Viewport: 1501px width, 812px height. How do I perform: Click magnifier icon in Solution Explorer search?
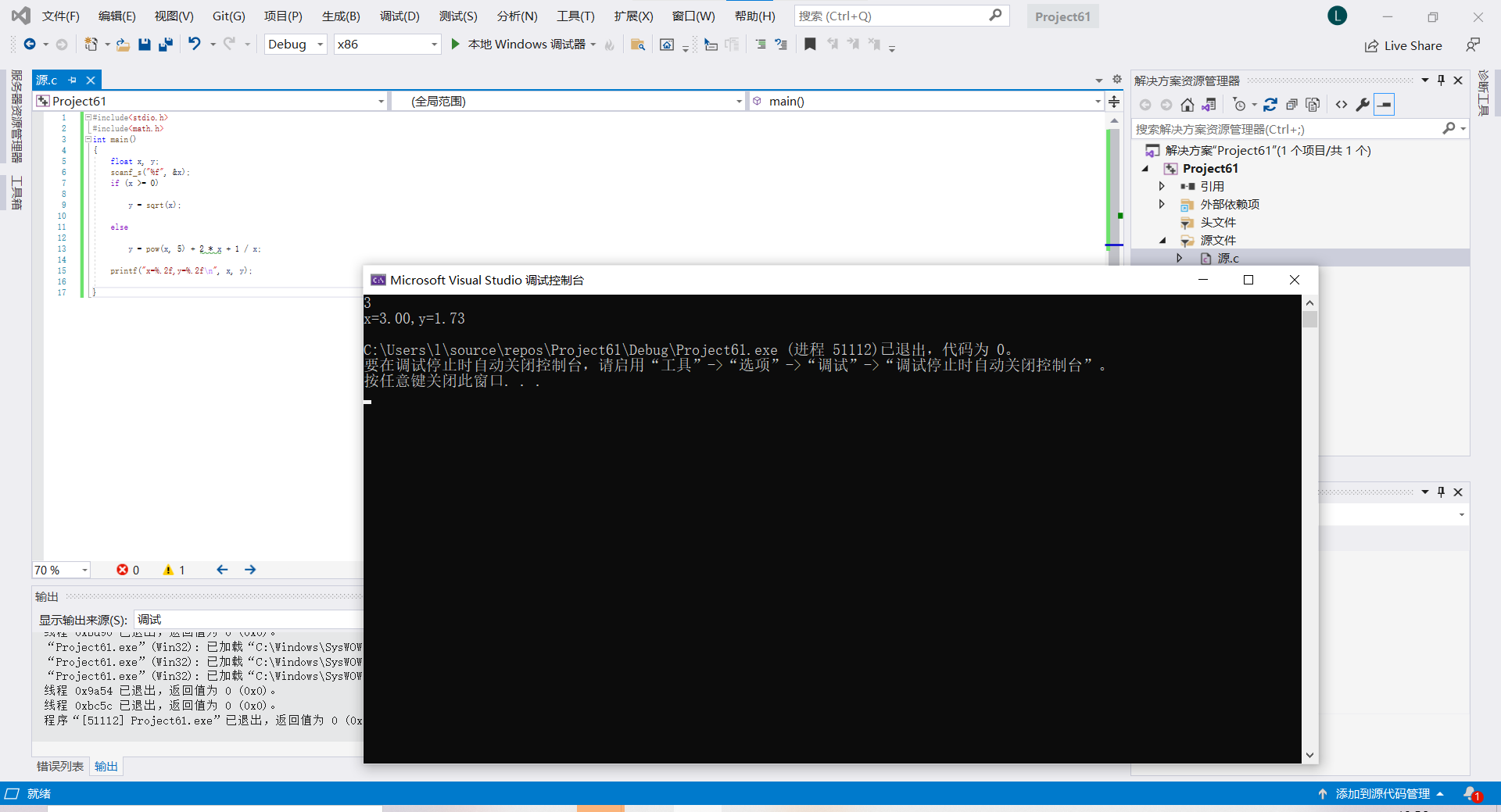click(x=1449, y=129)
